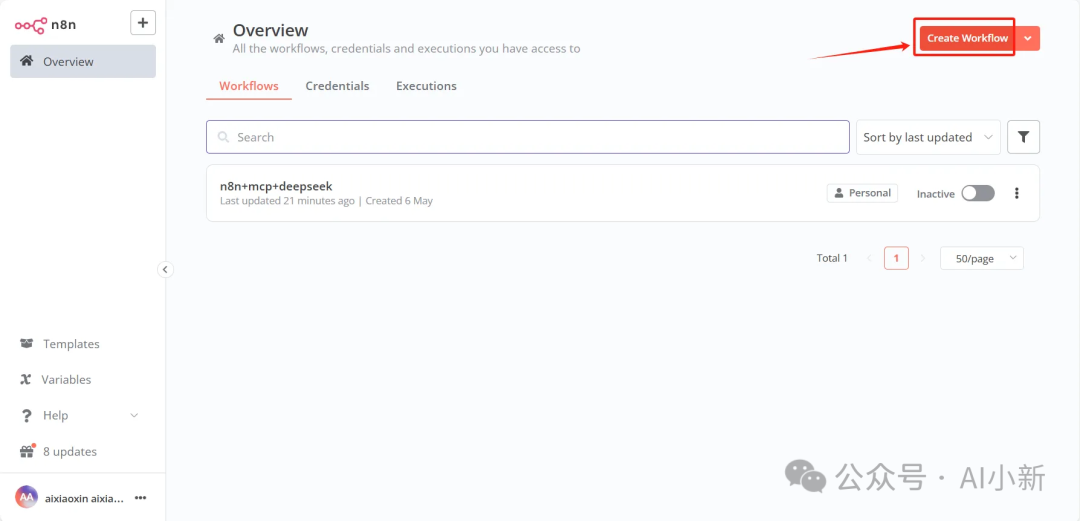Image resolution: width=1080 pixels, height=521 pixels.
Task: Open the 8 updates notification
Action: (70, 451)
